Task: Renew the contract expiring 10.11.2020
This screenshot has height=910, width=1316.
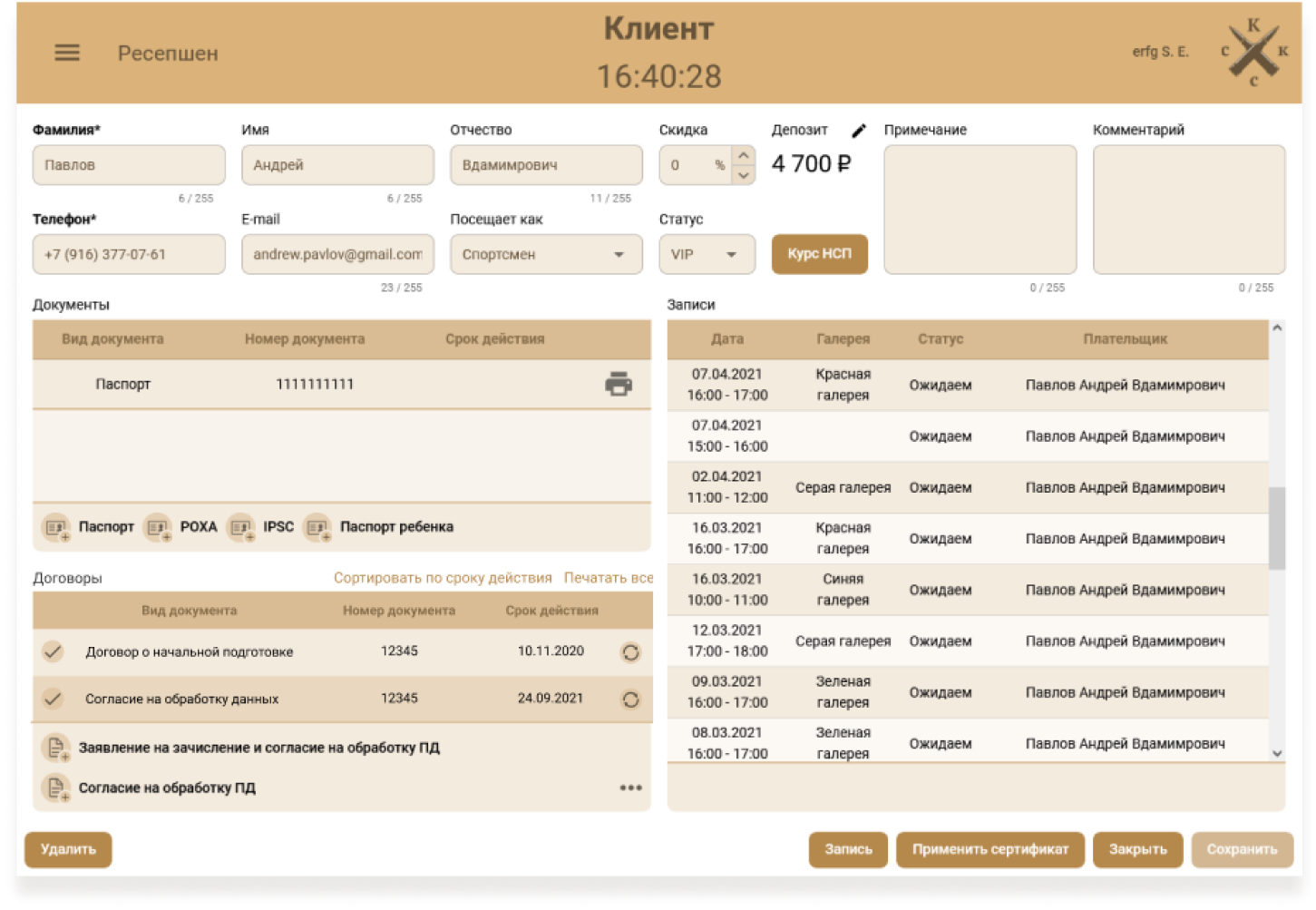Action: click(x=630, y=652)
